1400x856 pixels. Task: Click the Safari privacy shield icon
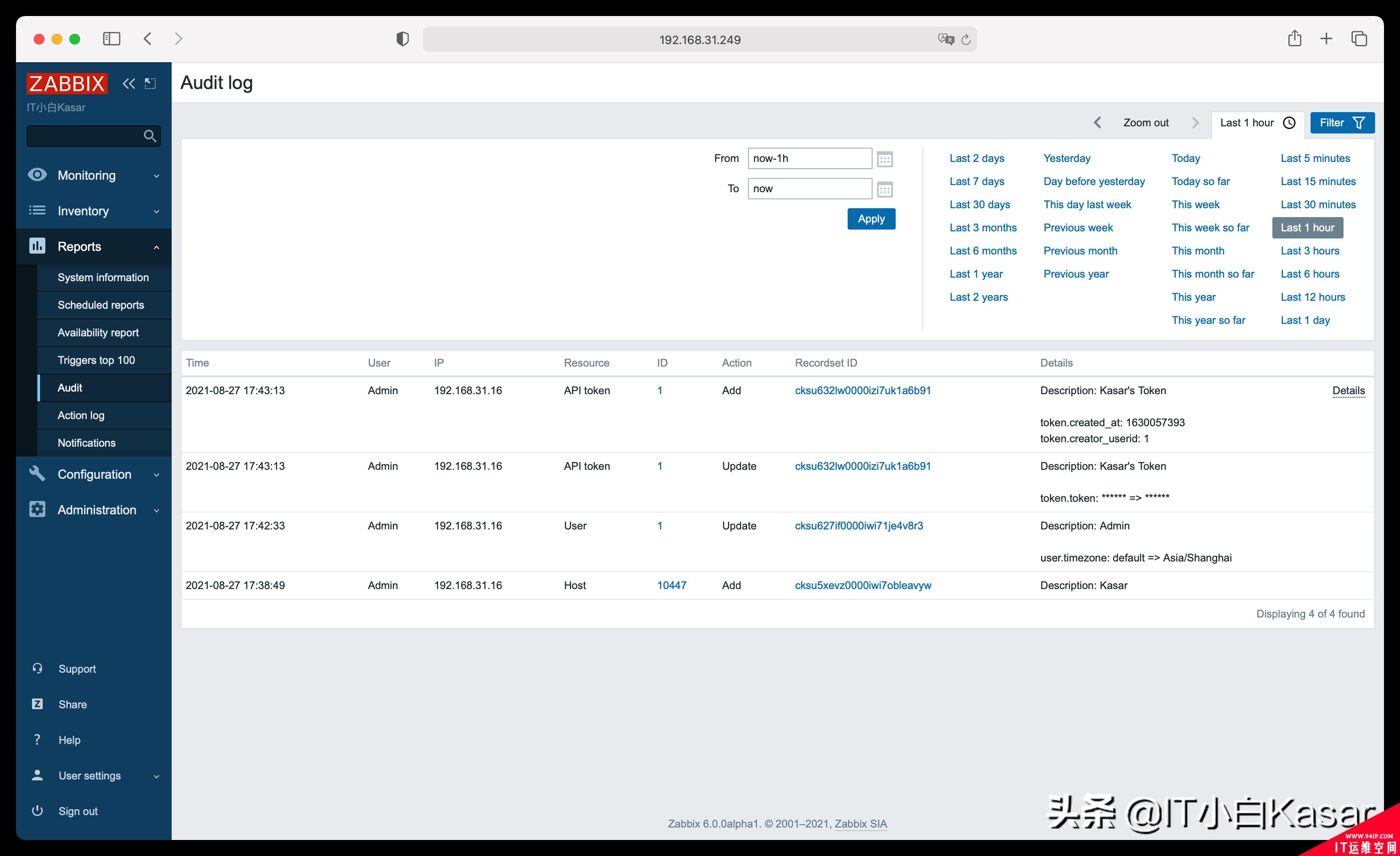tap(402, 39)
